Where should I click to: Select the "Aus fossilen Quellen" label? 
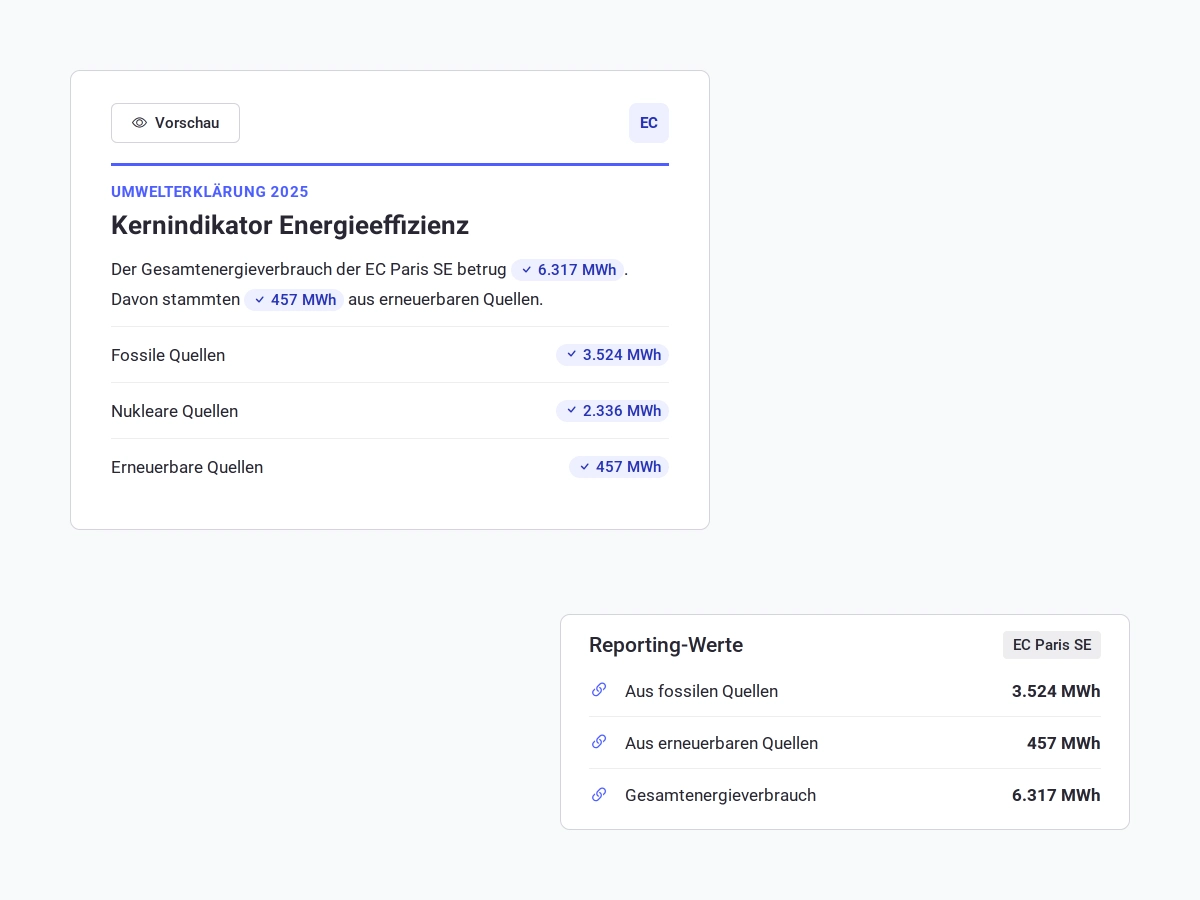tap(701, 691)
